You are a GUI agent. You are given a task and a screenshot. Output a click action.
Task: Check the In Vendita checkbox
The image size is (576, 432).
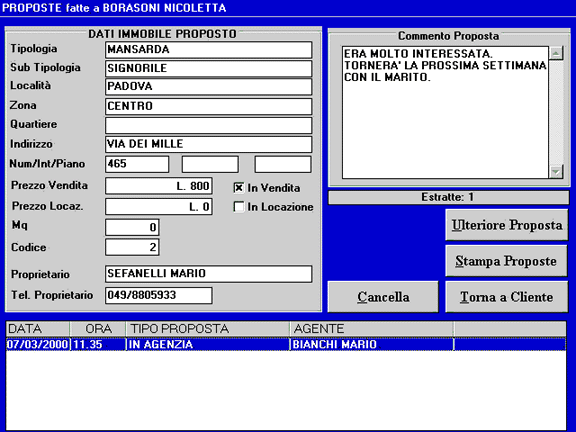click(x=239, y=188)
